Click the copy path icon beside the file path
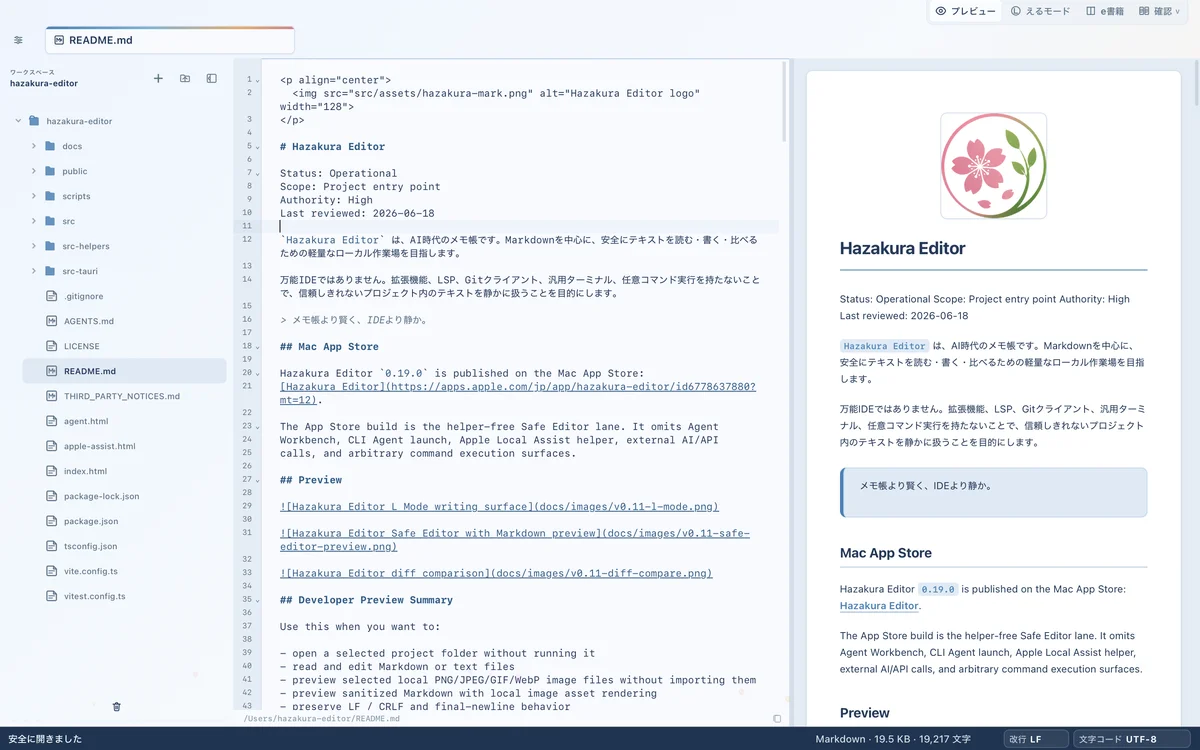Viewport: 1200px width, 750px height. (777, 718)
